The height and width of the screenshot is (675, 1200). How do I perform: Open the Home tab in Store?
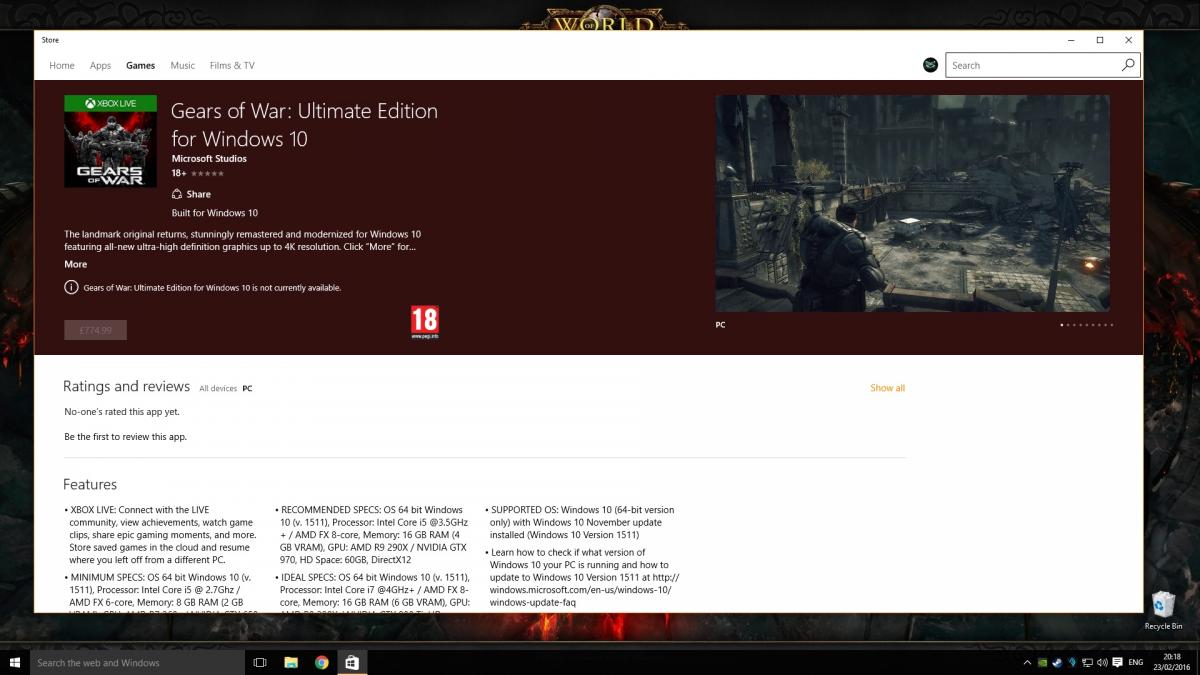tap(62, 66)
